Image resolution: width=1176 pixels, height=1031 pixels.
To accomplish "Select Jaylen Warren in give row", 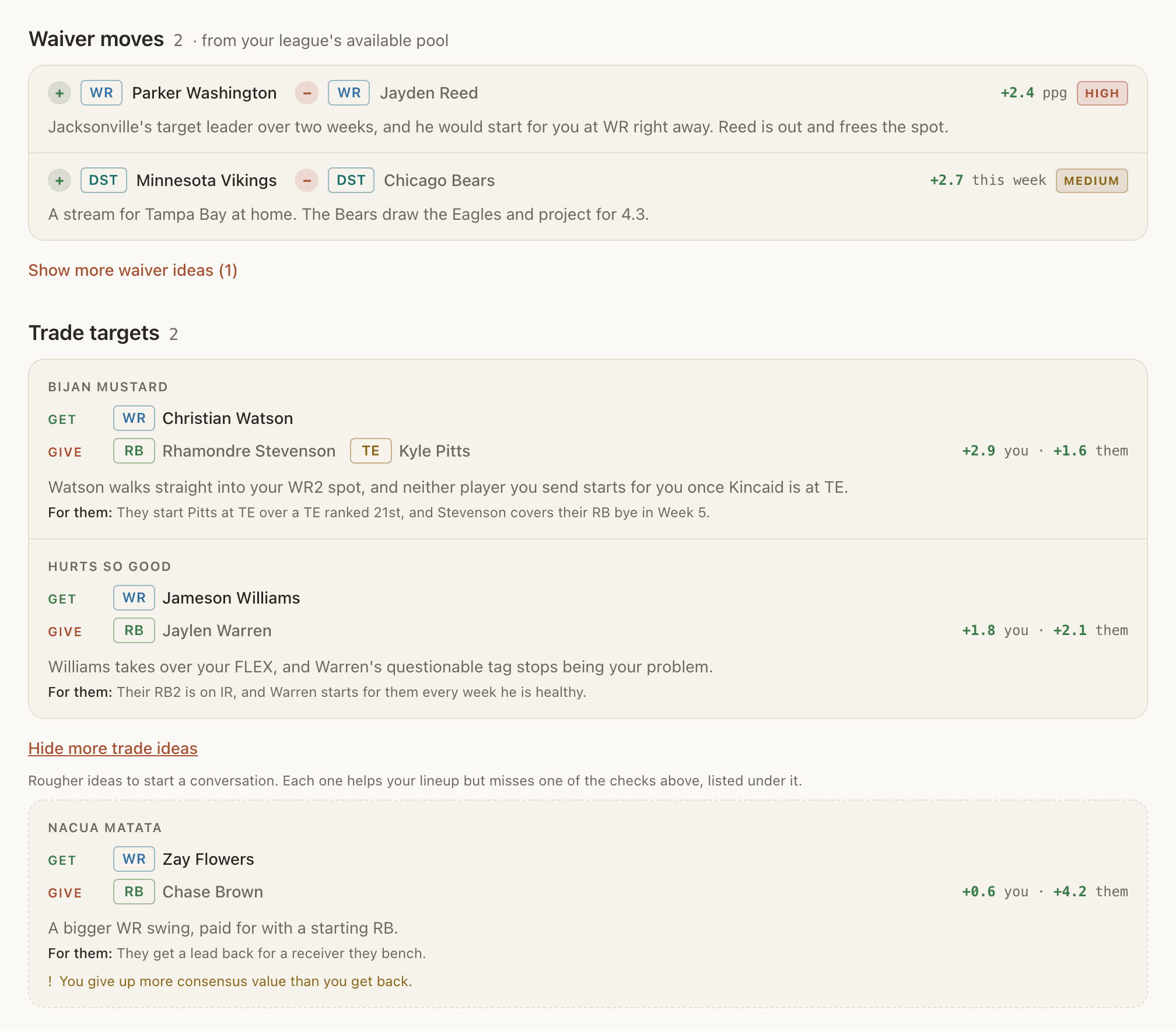I will tap(217, 631).
